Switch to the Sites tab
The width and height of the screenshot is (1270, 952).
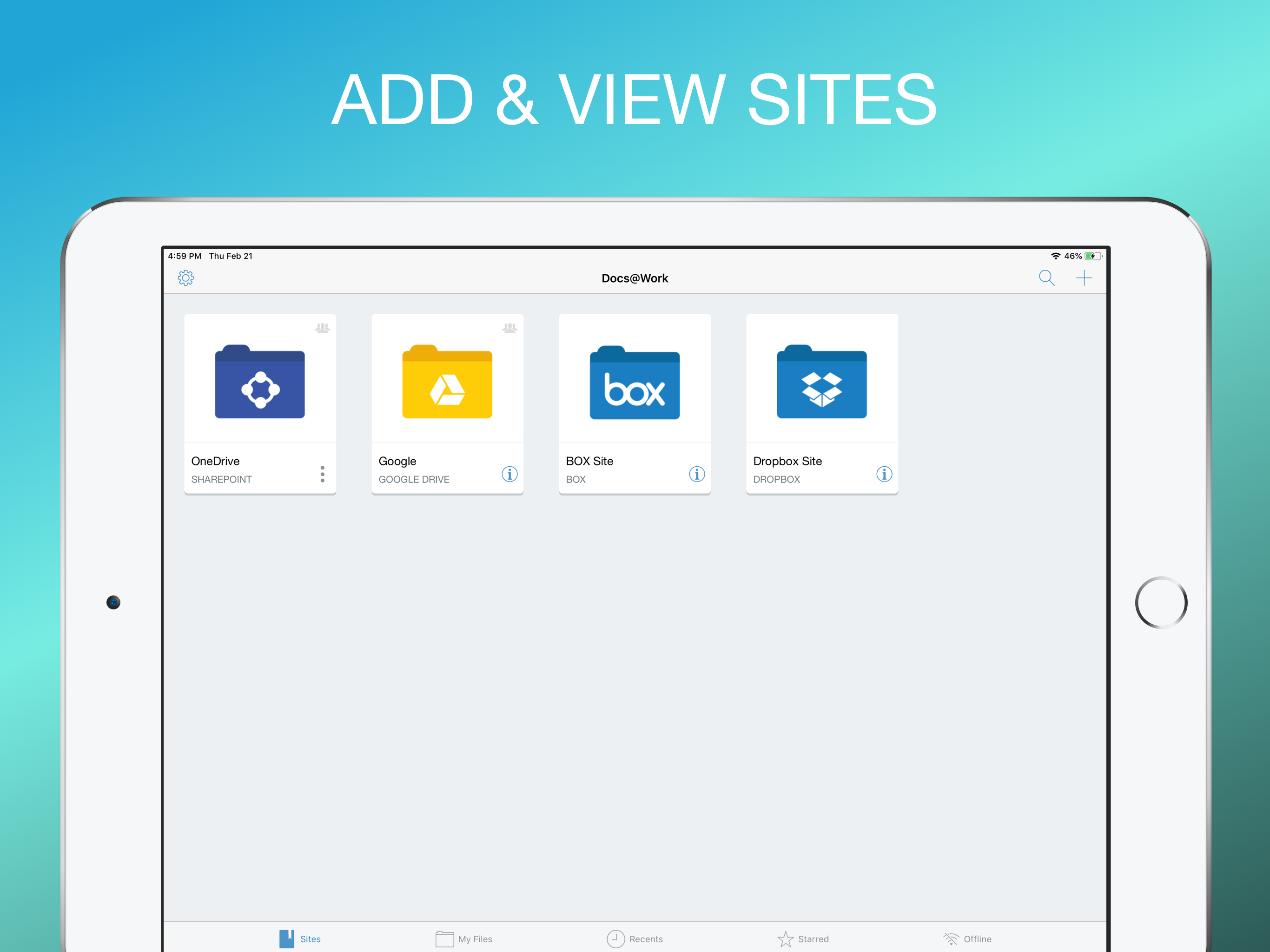coord(300,939)
